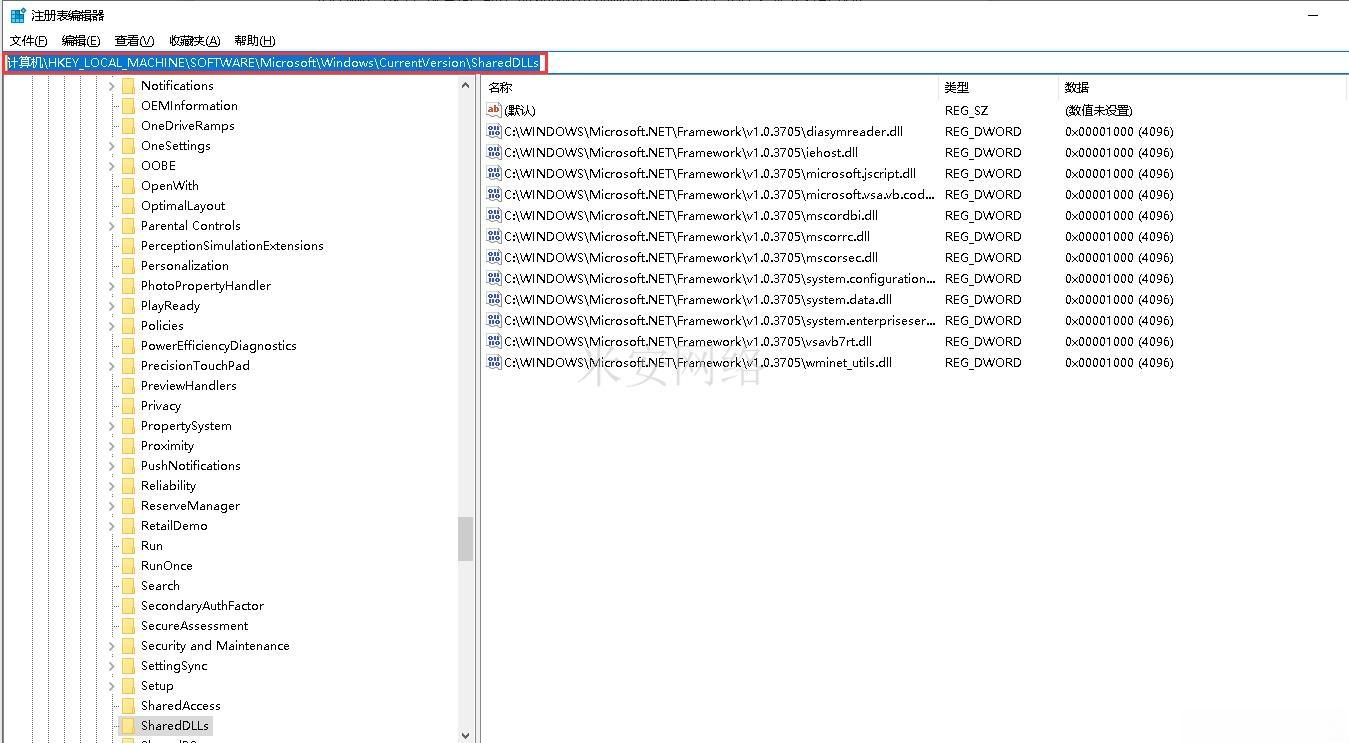Click the folder icon beside Personalization
This screenshot has width=1349, height=743.
(128, 266)
